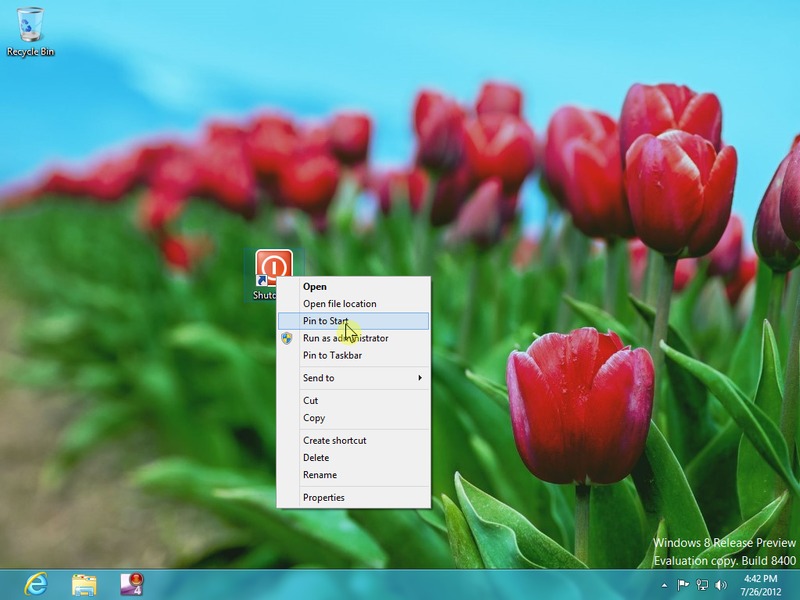
Task: Open File Explorer from the taskbar
Action: click(x=84, y=584)
